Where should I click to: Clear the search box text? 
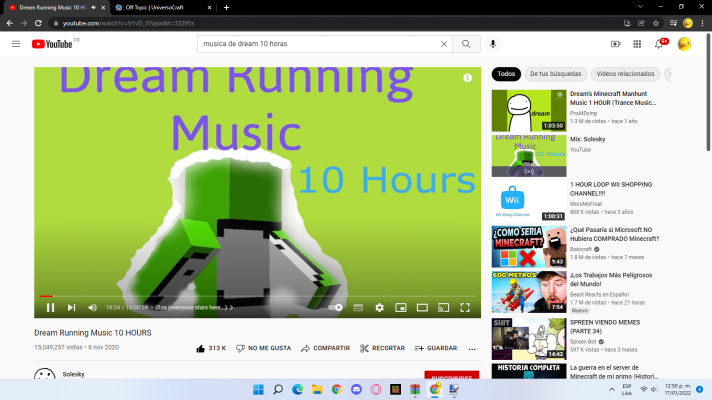pos(444,44)
